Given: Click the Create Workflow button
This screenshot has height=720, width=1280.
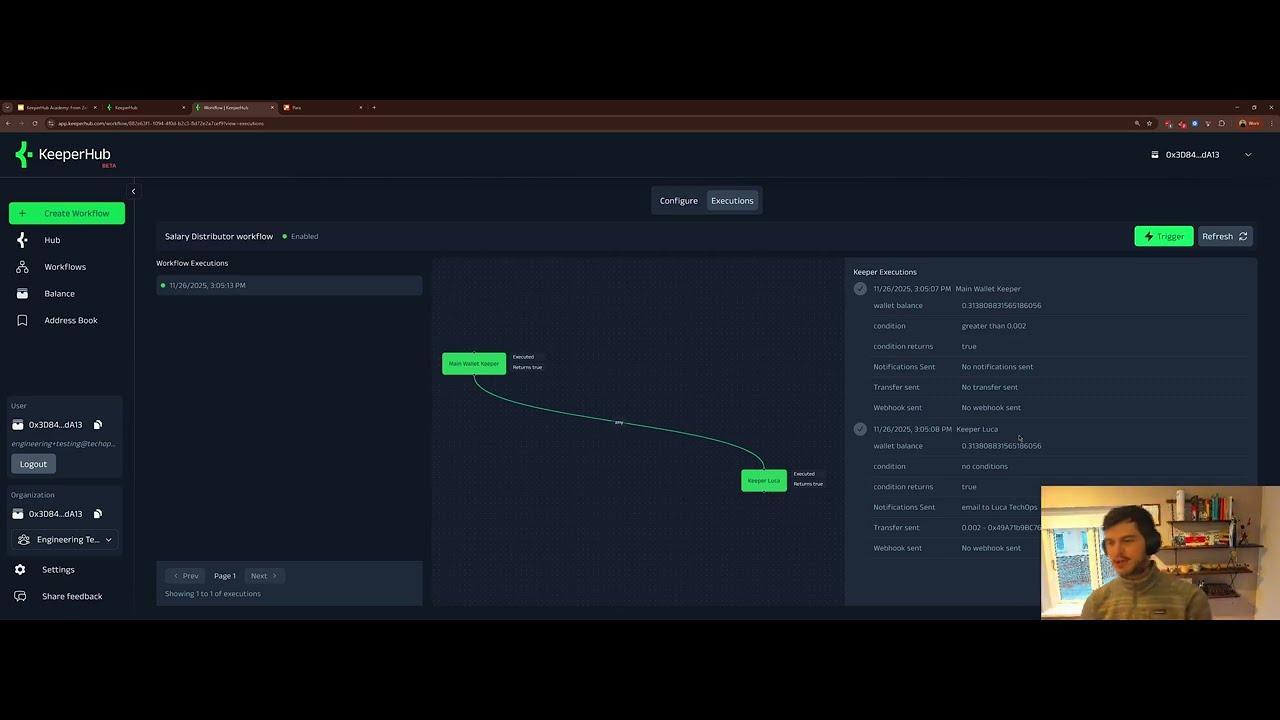Looking at the screenshot, I should pyautogui.click(x=67, y=213).
